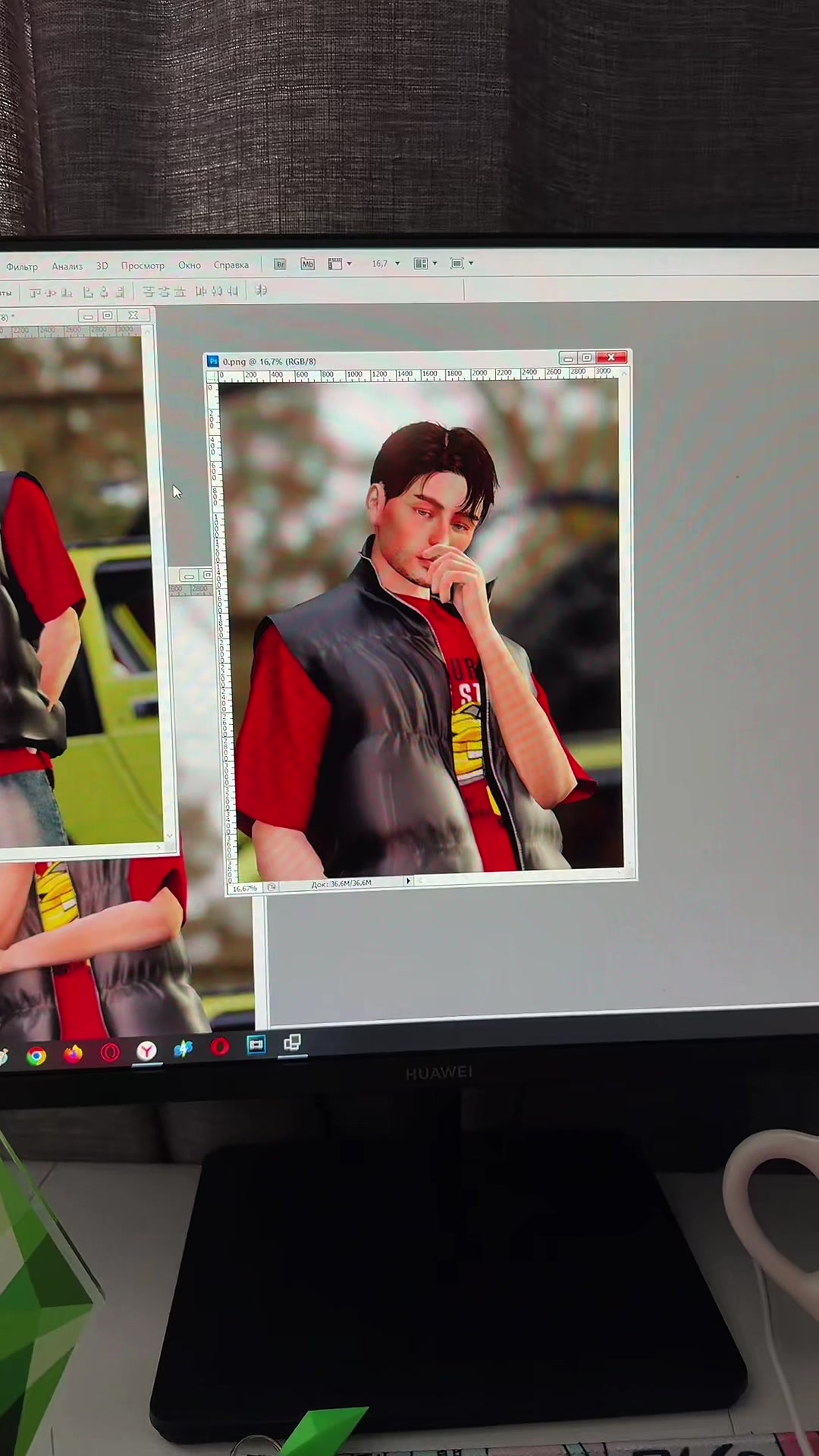This screenshot has width=819, height=1456.
Task: Open Opera GX outlined red icon in taskbar
Action: coord(110,1053)
